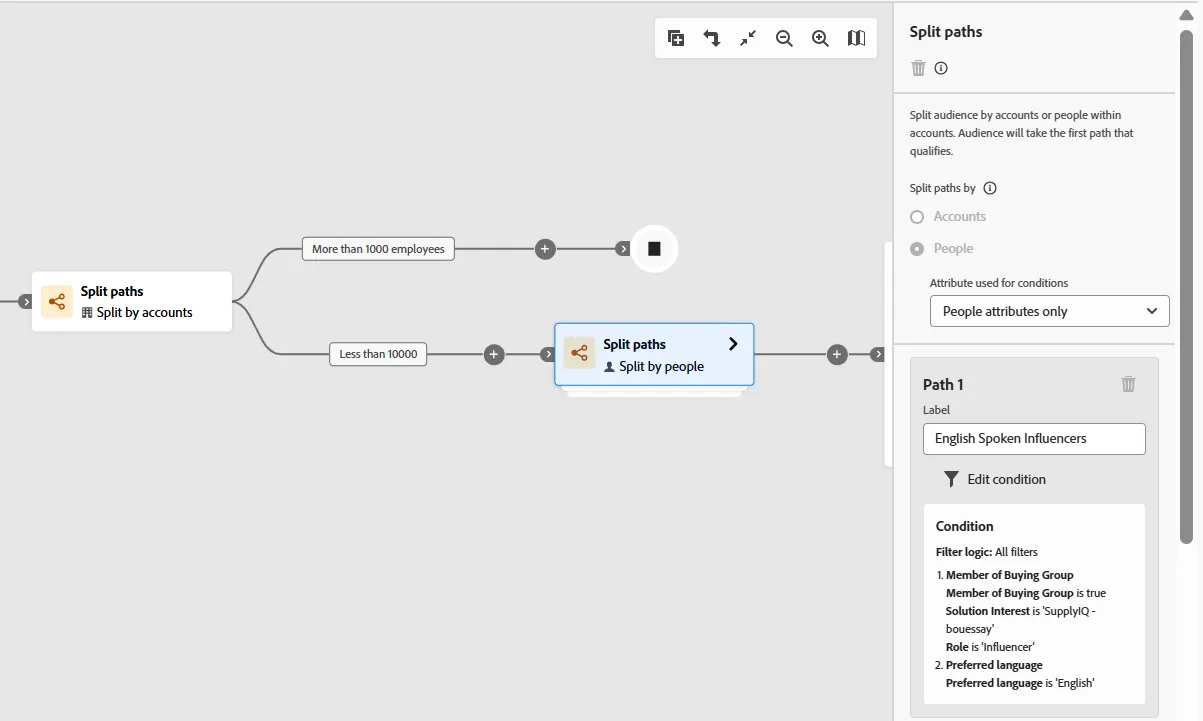Delete the Split paths node via the header trash icon
Image resolution: width=1203 pixels, height=721 pixels.
(x=919, y=68)
